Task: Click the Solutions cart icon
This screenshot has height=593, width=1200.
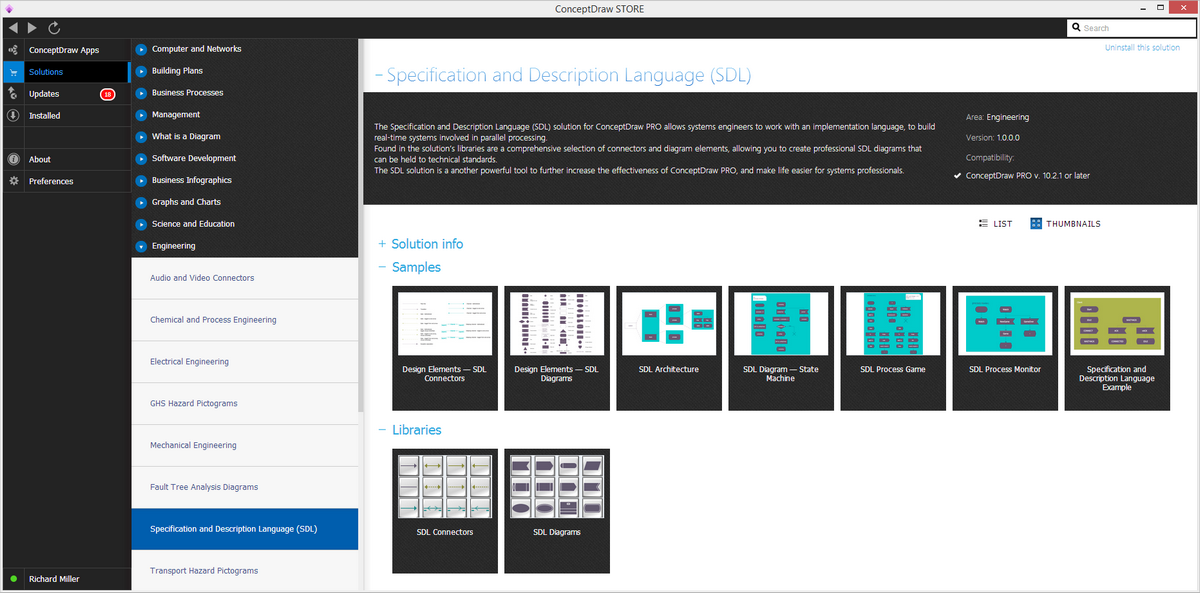Action: click(13, 72)
